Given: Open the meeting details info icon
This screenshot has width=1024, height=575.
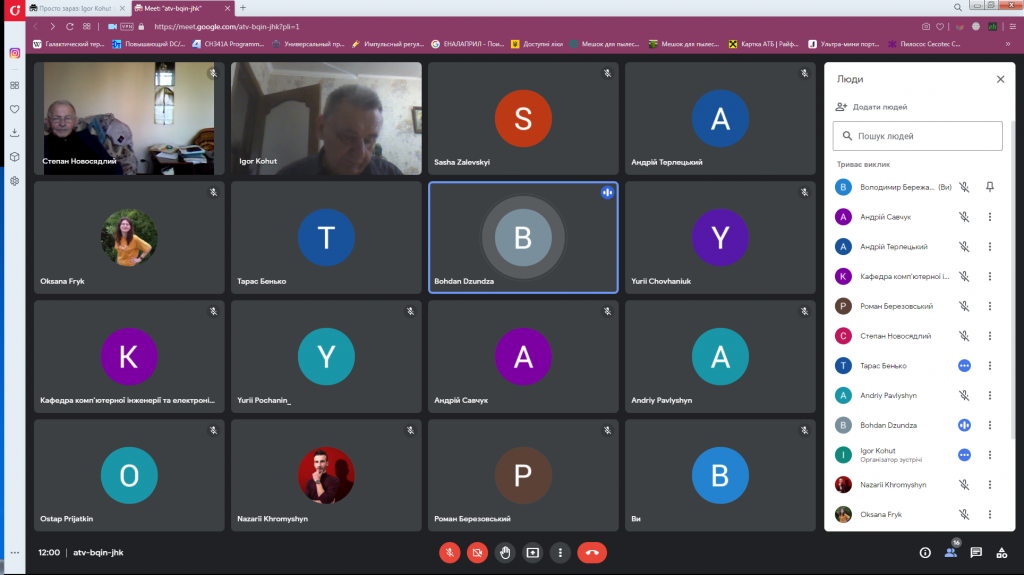Looking at the screenshot, I should [924, 552].
